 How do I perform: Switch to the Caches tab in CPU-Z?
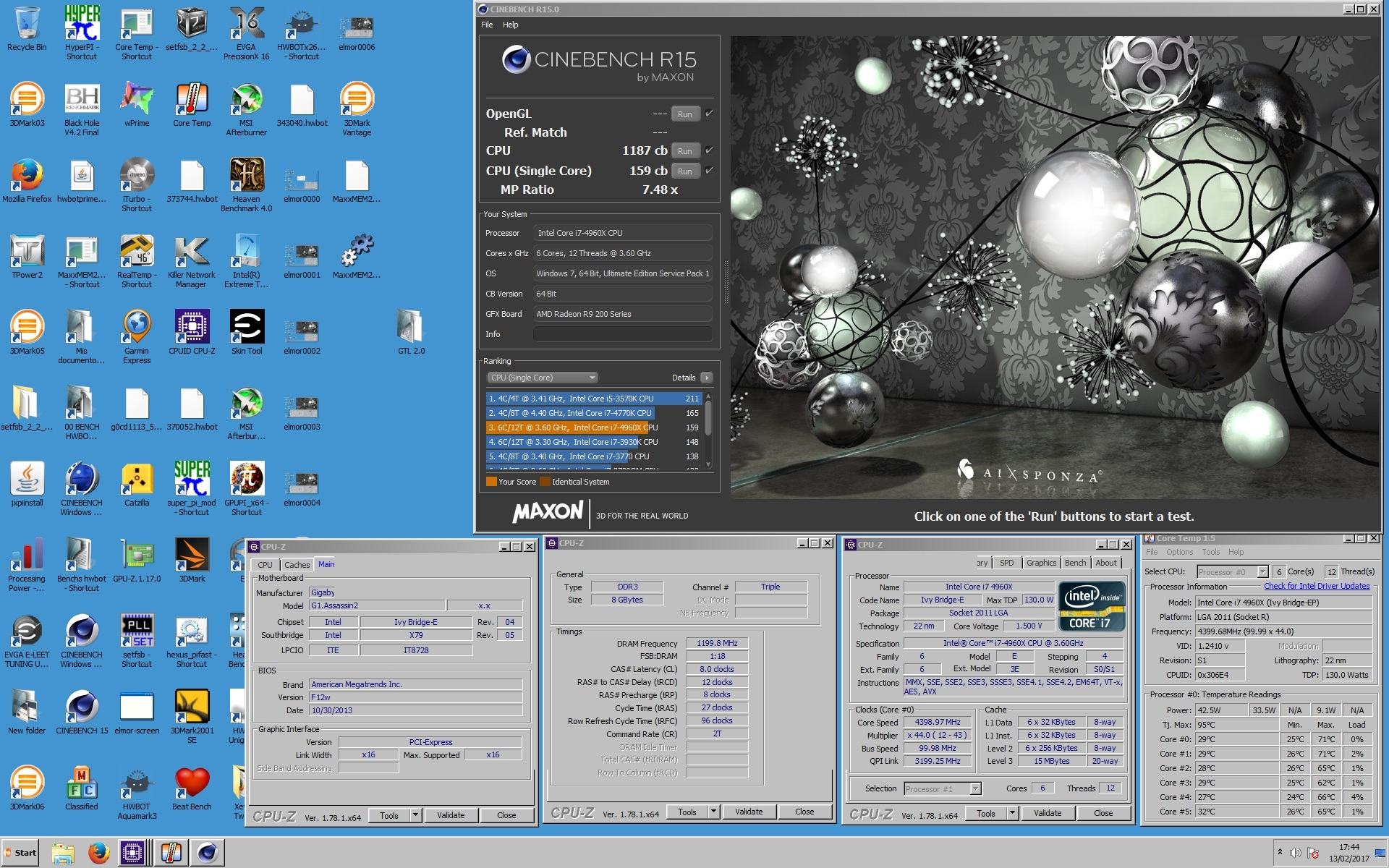pos(297,565)
